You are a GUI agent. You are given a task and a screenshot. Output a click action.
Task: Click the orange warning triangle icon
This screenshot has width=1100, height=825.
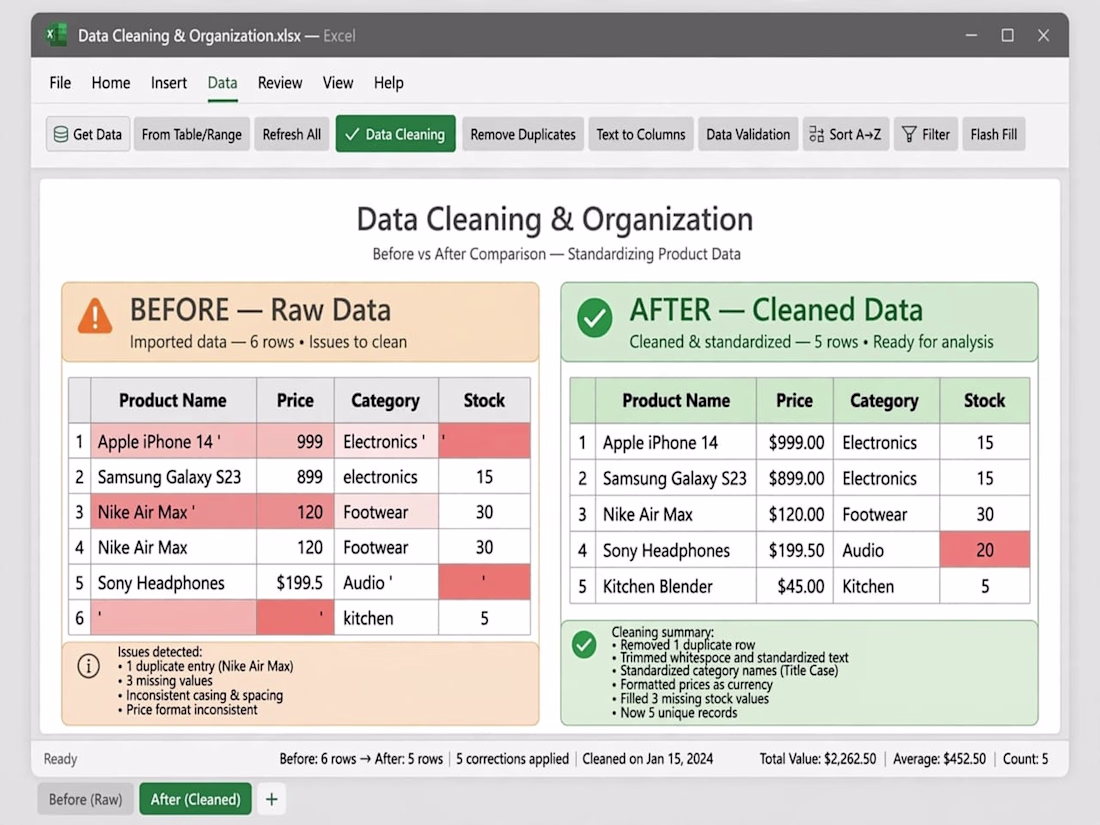point(95,316)
